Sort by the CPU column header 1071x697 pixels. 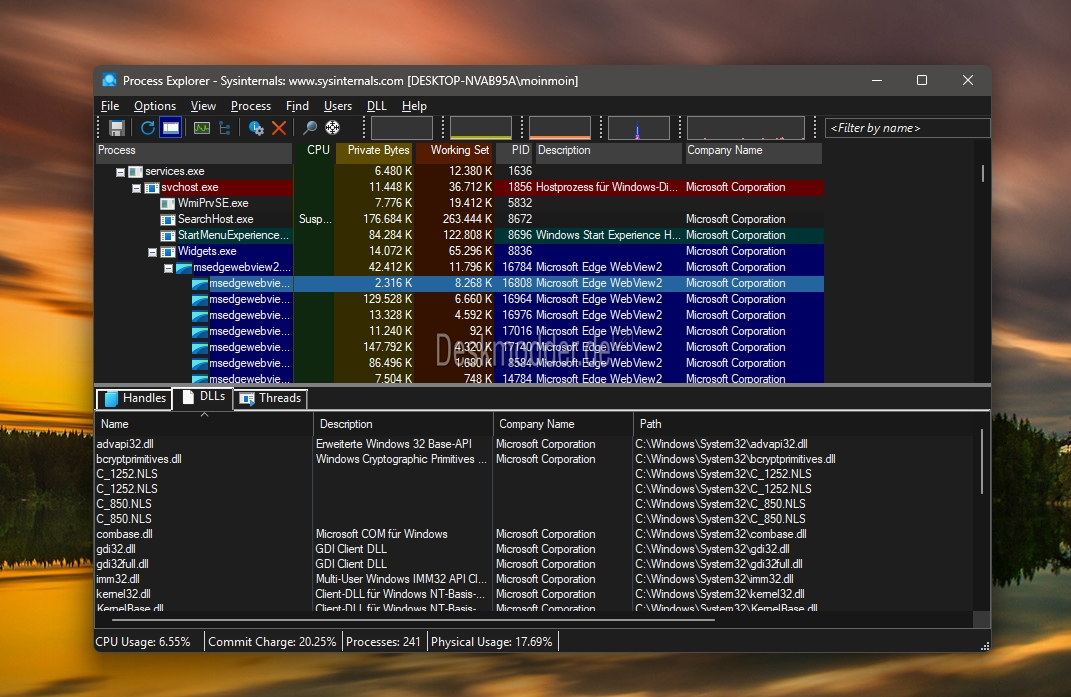pos(314,150)
